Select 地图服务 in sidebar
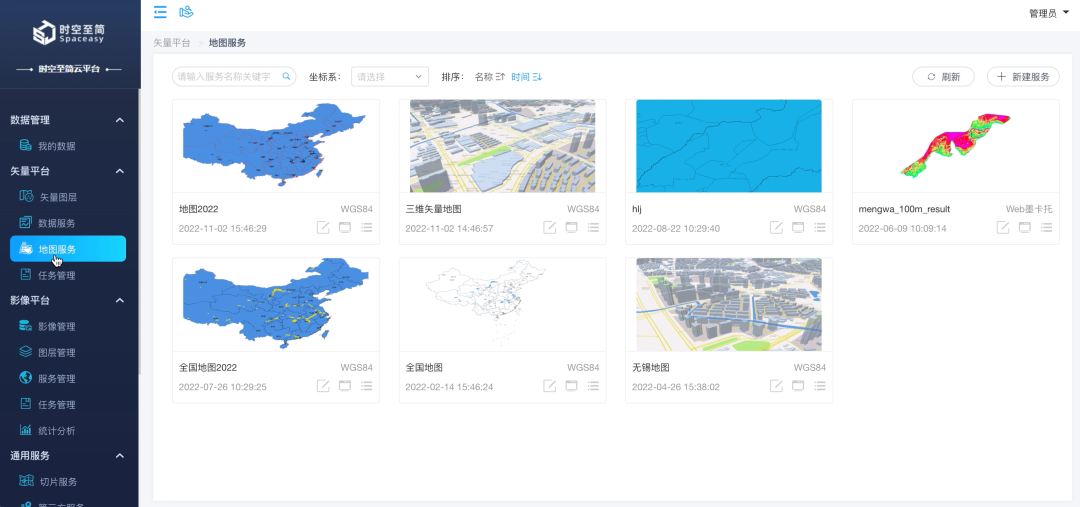The image size is (1080, 507). (x=68, y=249)
